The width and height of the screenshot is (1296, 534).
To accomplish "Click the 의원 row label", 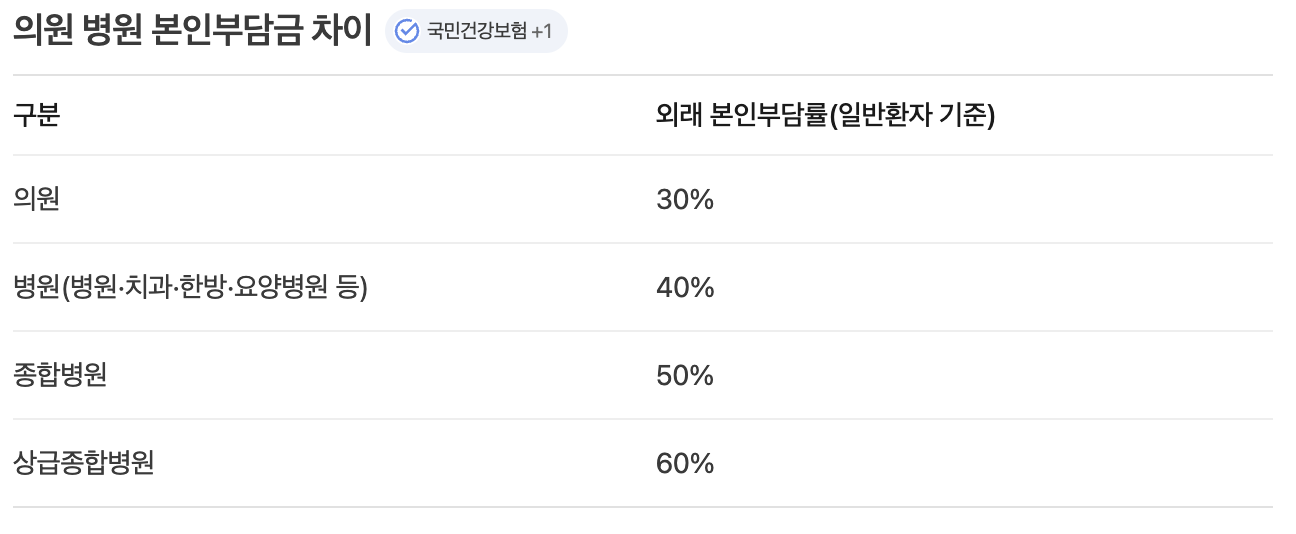I will click(x=36, y=199).
